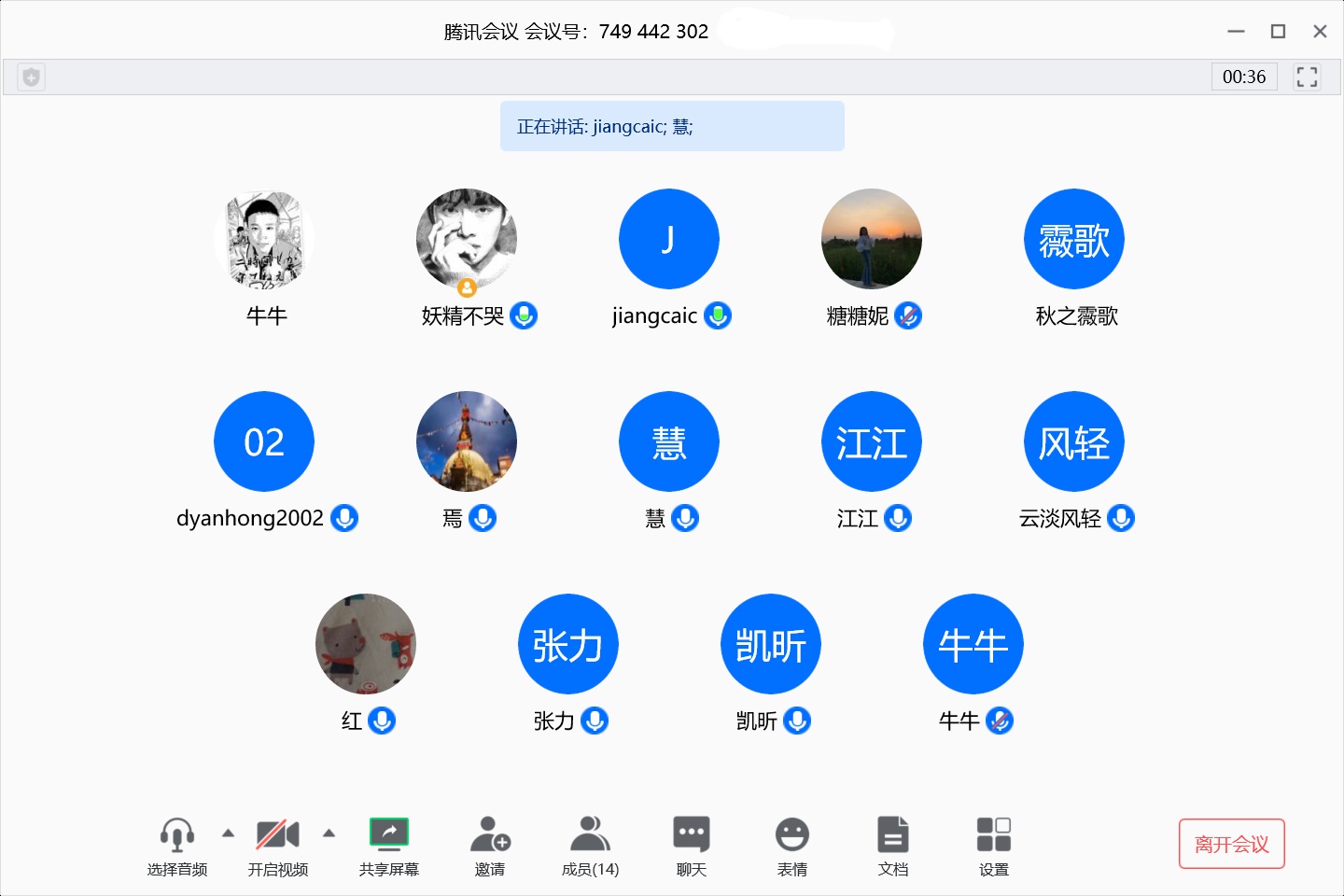
Task: Click the 离开会议 leave meeting button
Action: coord(1231,844)
